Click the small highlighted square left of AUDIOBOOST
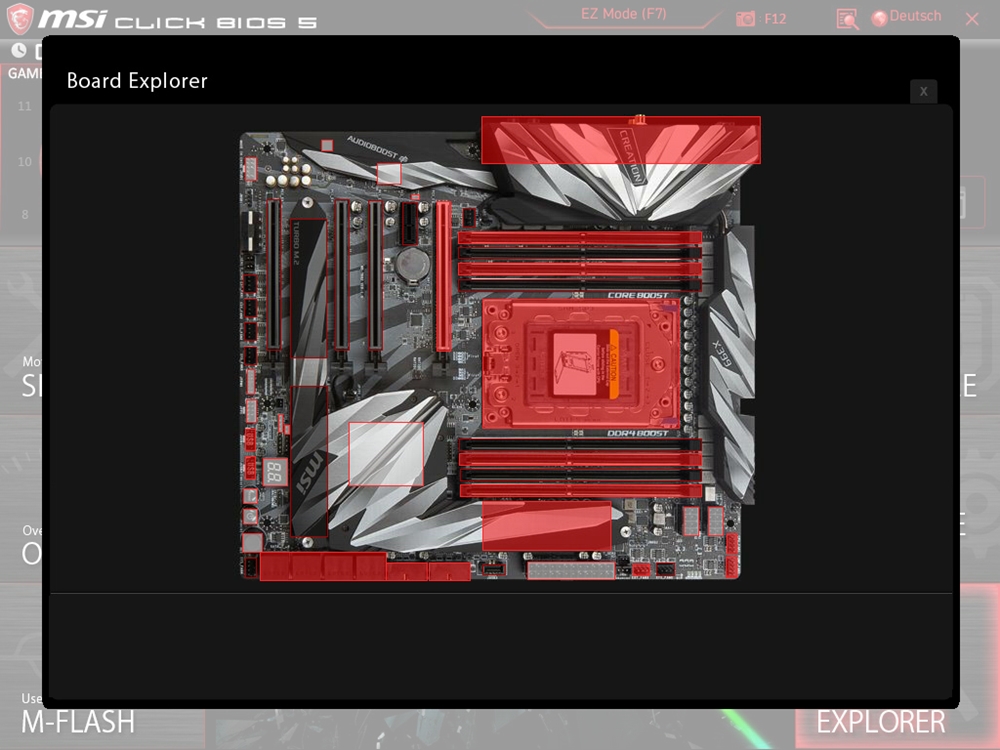The image size is (1000, 750). [x=327, y=145]
